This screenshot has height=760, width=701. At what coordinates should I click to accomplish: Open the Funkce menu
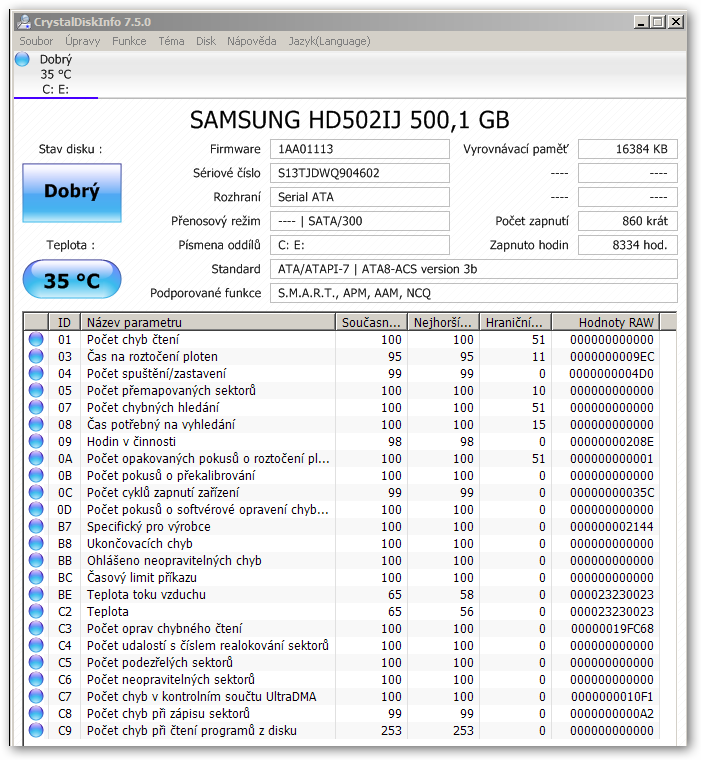coord(129,41)
